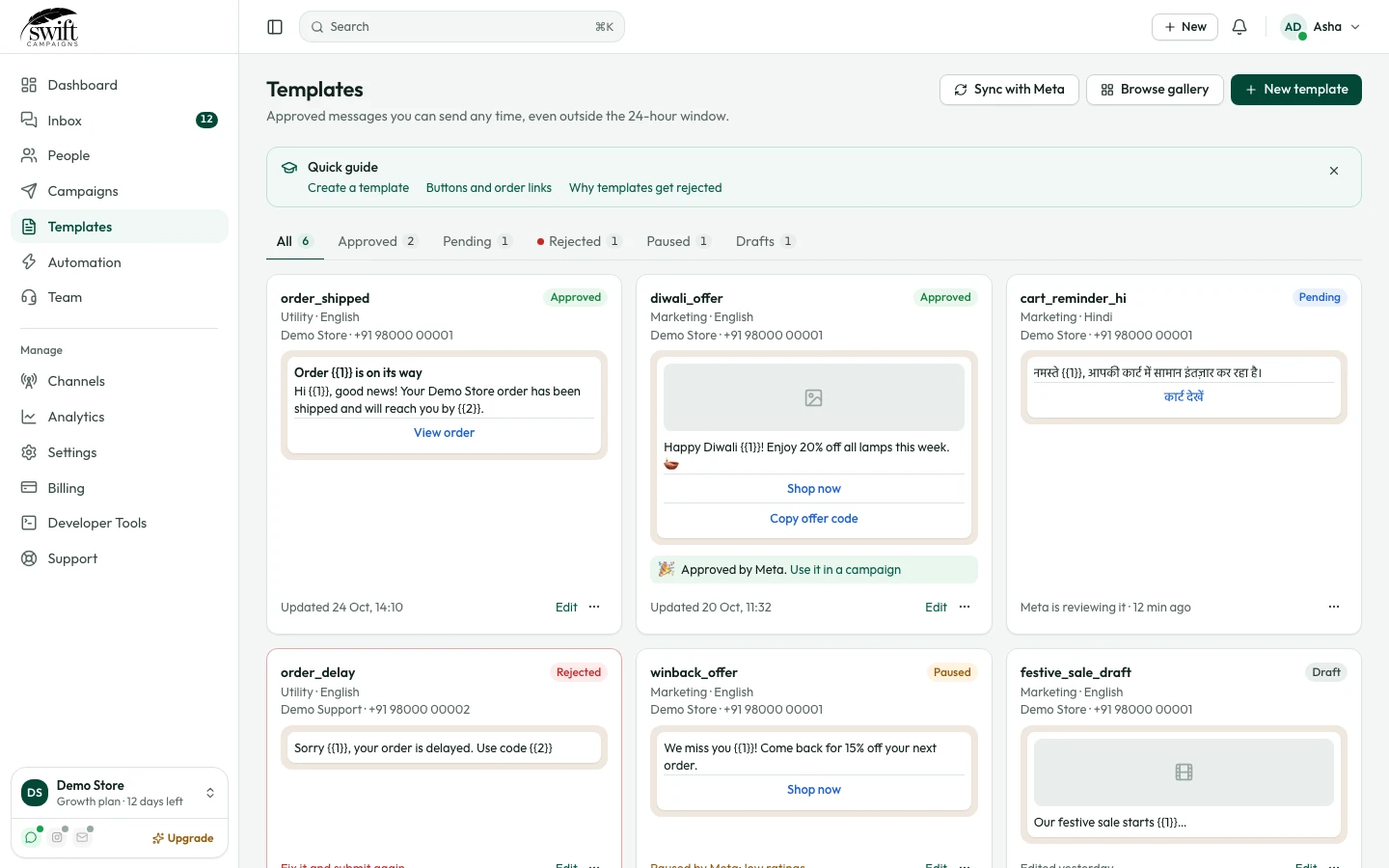Open Campaigns section
Viewport: 1389px width, 868px height.
pyautogui.click(x=120, y=191)
